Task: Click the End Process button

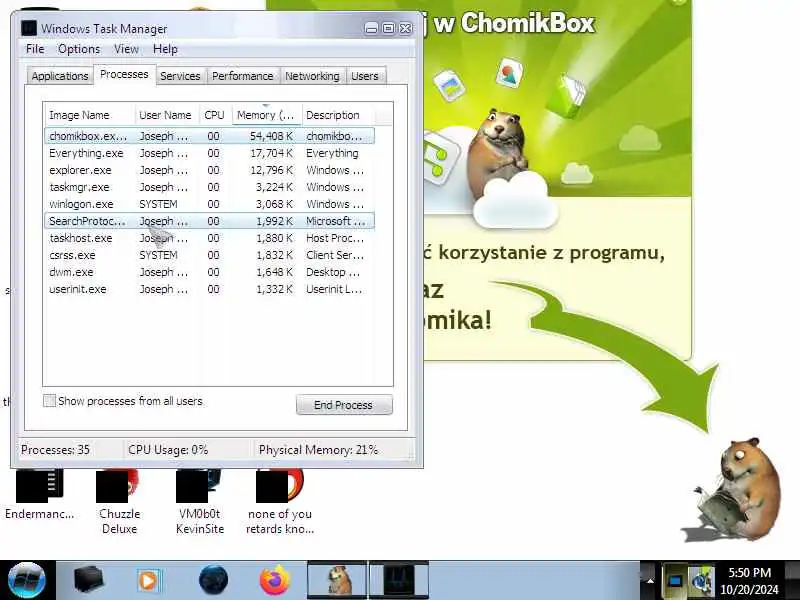Action: point(344,405)
